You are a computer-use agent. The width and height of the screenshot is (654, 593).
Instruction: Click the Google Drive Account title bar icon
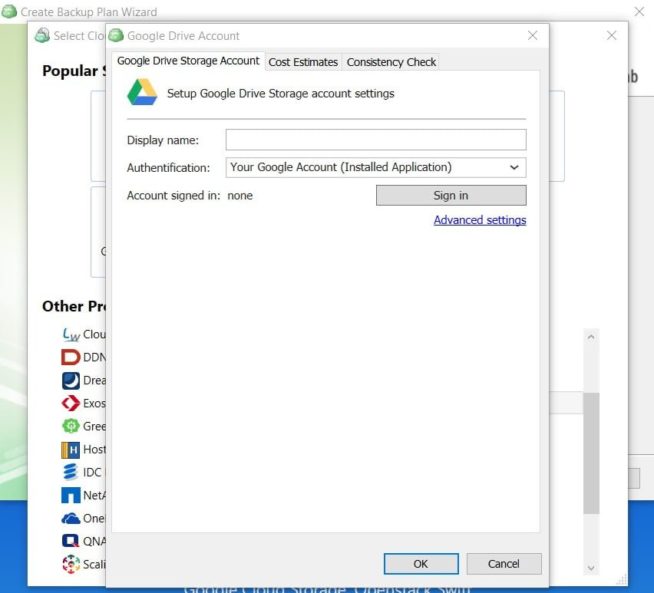[116, 35]
